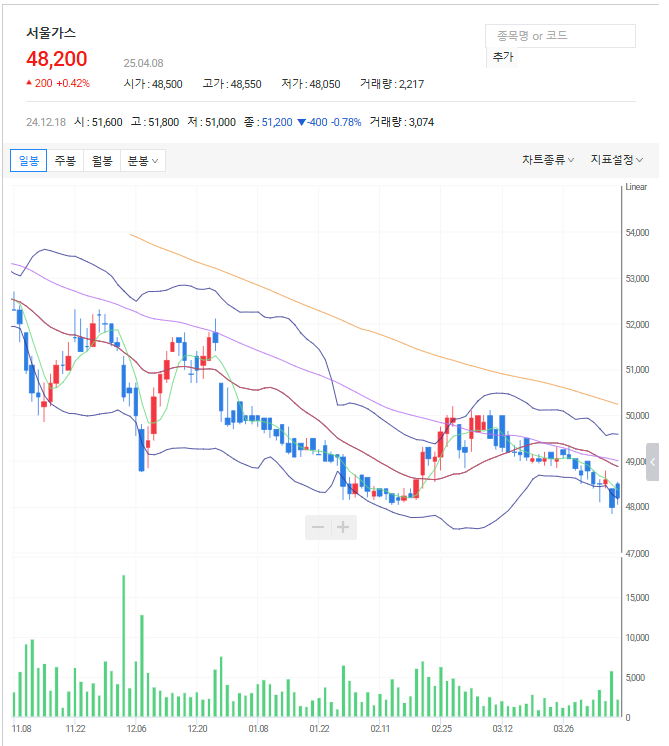
Task: Click the ▲200 +0.42% change value
Action: [x=58, y=83]
